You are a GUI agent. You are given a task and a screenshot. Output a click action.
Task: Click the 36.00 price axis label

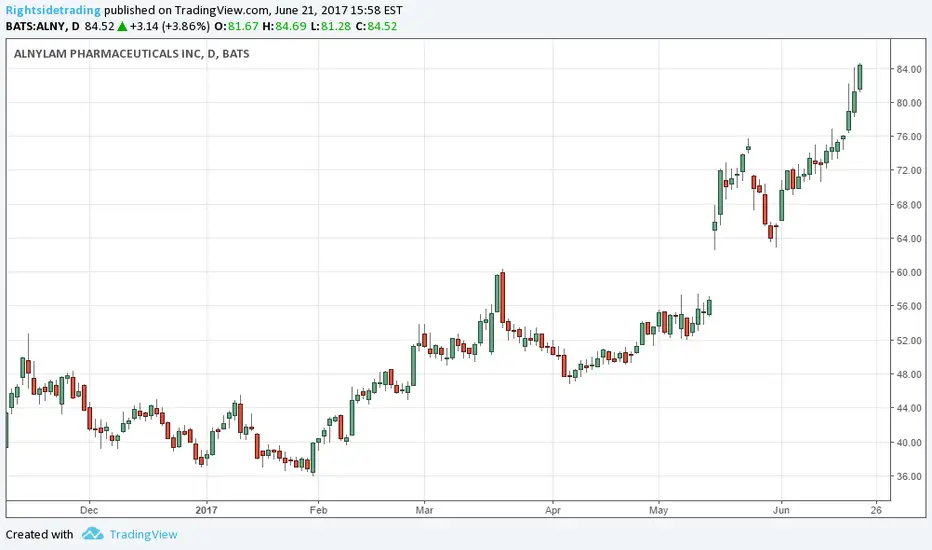point(909,476)
